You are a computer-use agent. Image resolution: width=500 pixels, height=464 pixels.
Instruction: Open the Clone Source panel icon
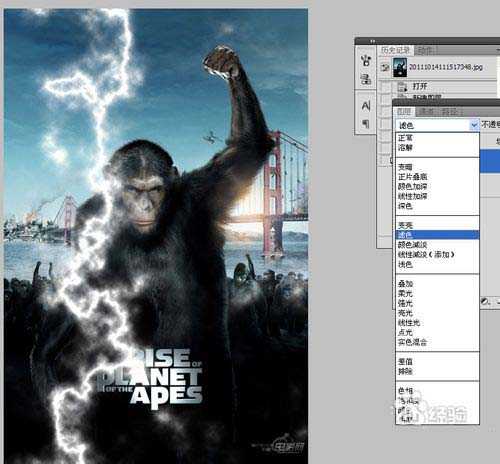coord(366,79)
